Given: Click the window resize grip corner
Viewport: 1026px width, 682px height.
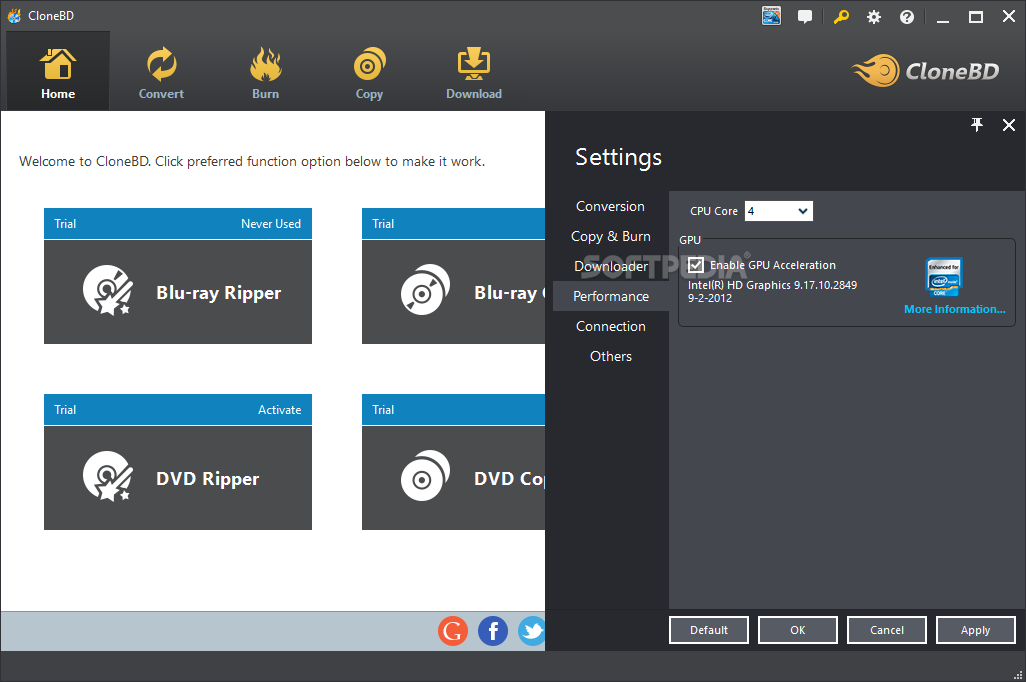Looking at the screenshot, I should tap(1017, 675).
